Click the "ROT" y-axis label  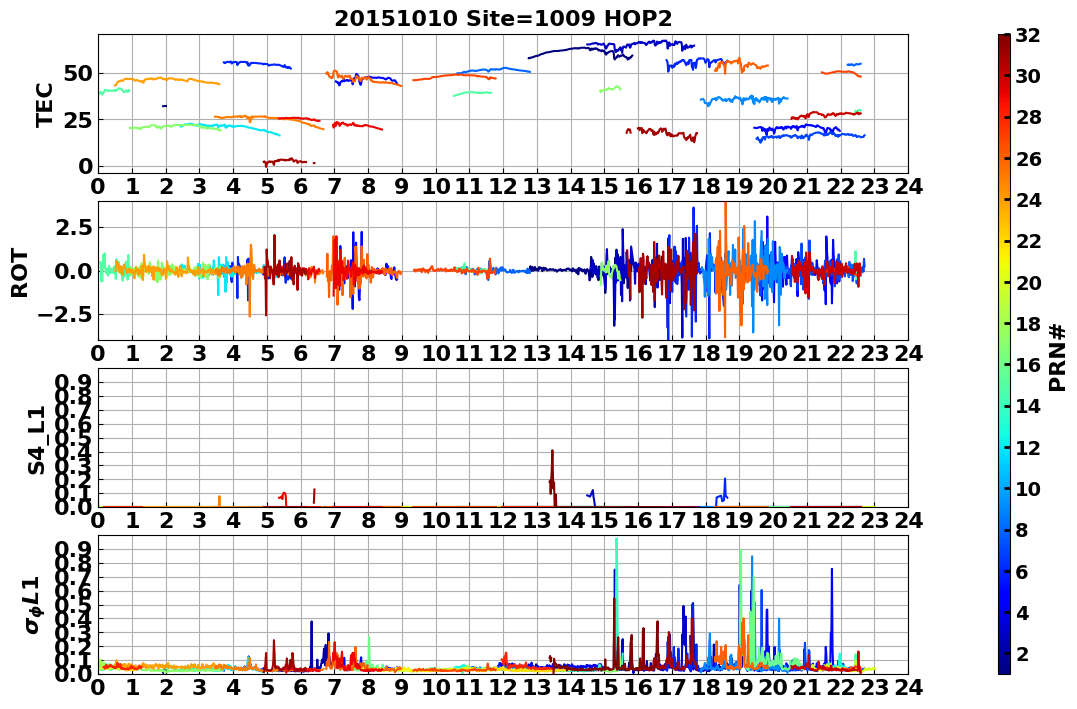(x=20, y=273)
